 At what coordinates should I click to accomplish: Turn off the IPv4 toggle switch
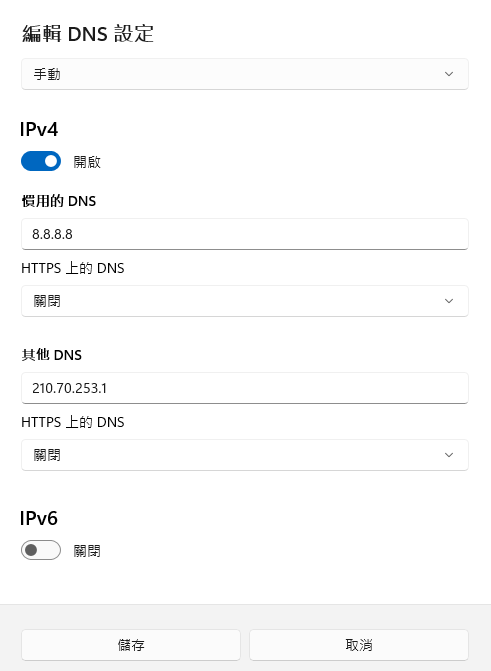coord(41,161)
